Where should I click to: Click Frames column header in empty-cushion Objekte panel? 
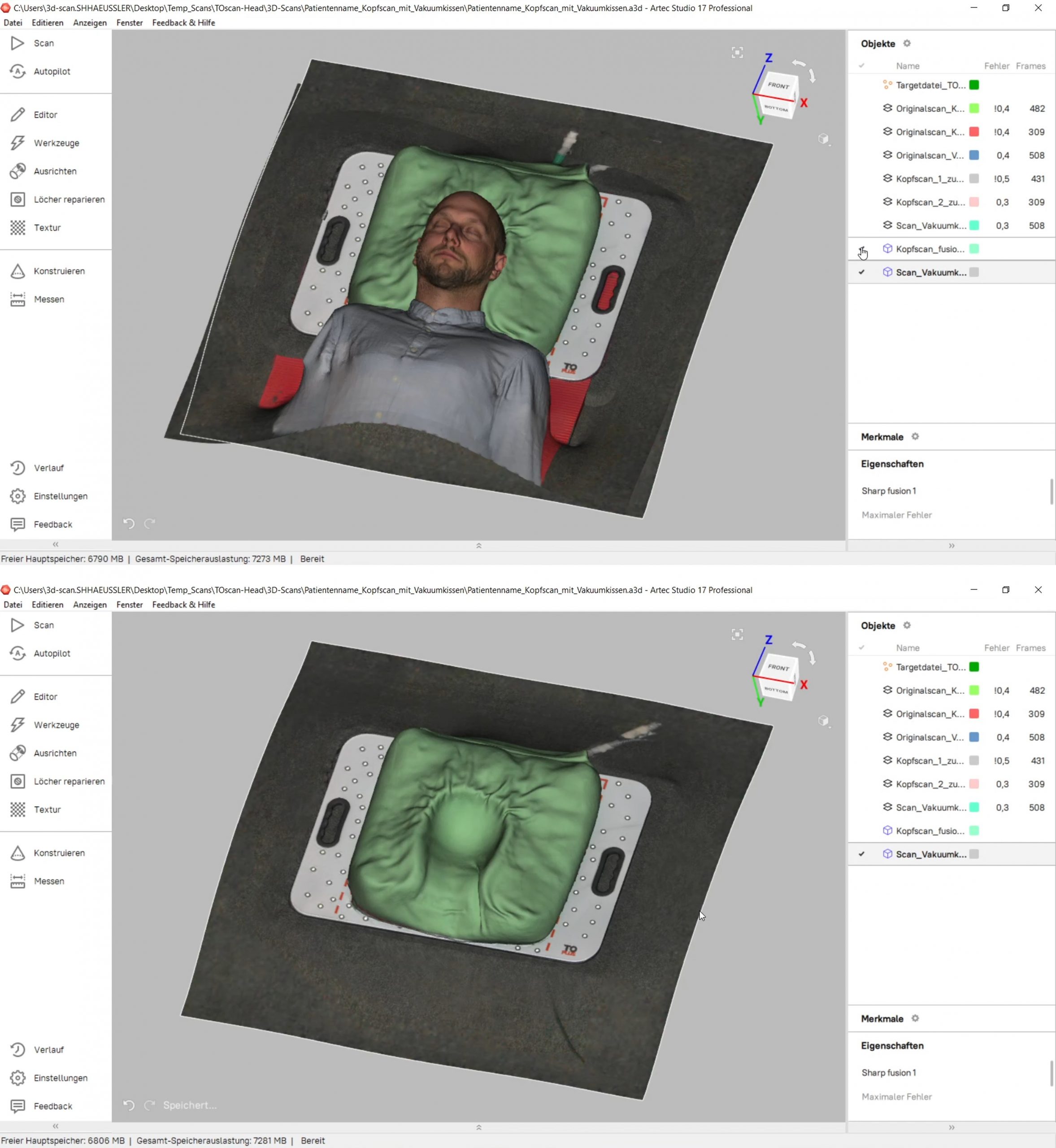point(1030,648)
